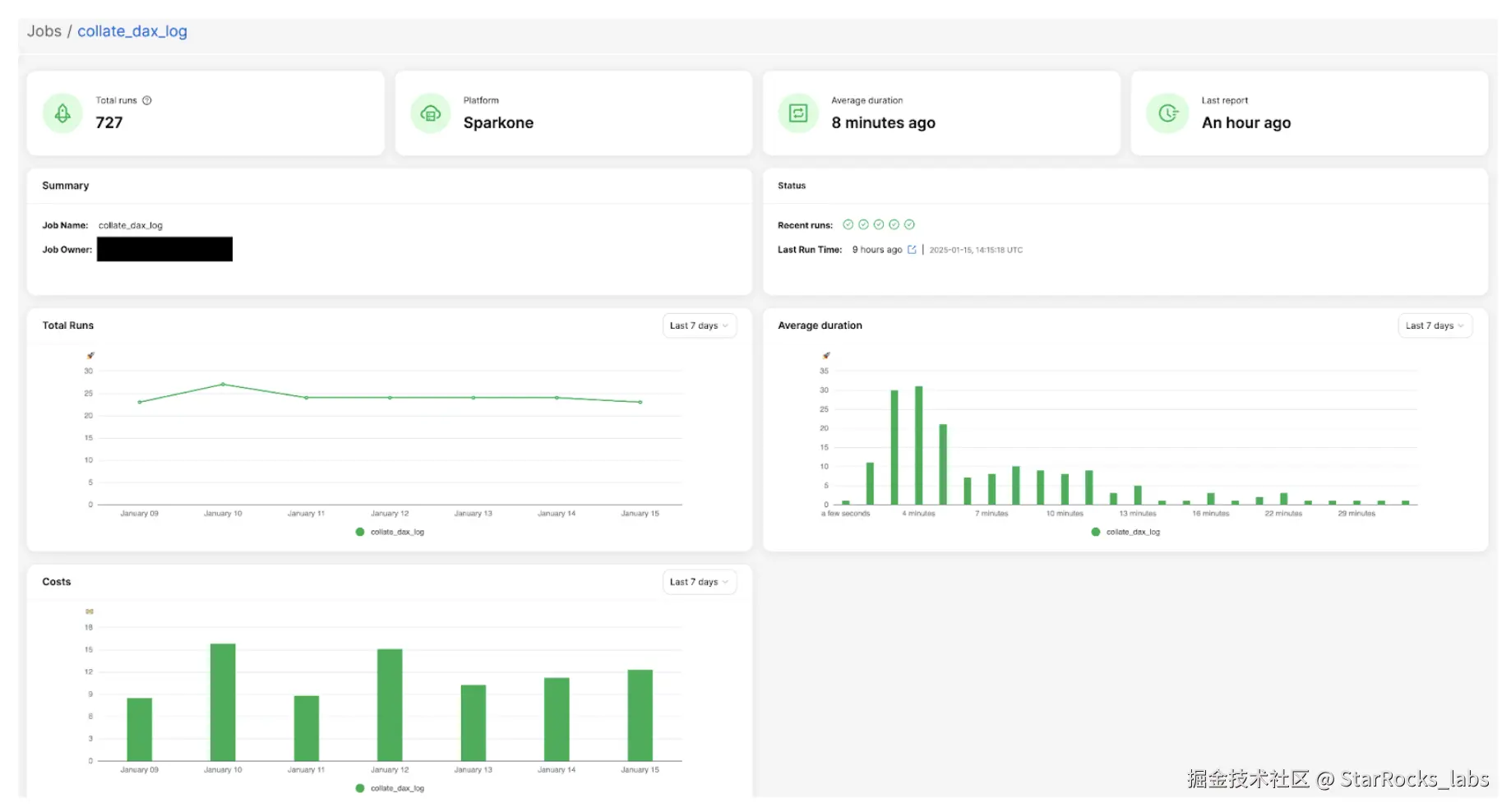This screenshot has width=1511, height=812.
Task: Click the Status panel heading
Action: [792, 186]
